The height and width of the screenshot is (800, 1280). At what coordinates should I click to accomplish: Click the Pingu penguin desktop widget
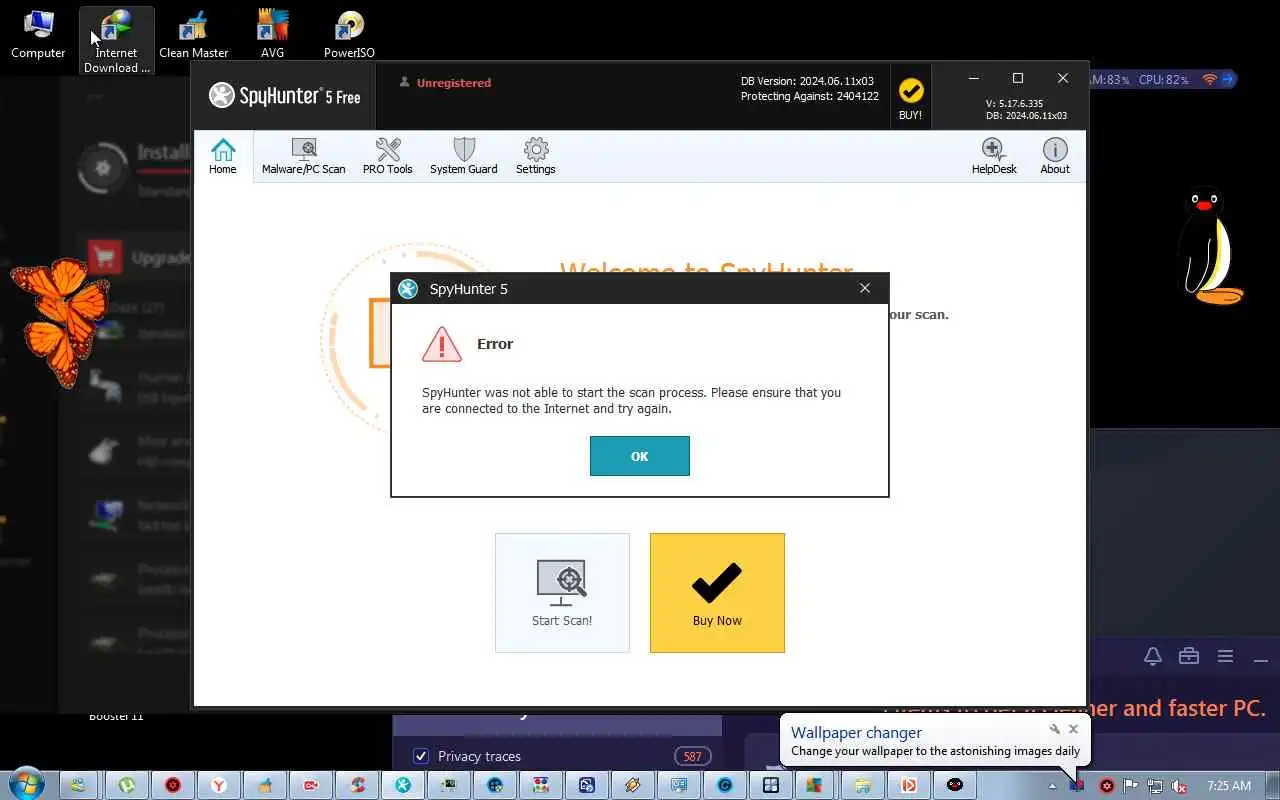click(x=1209, y=246)
